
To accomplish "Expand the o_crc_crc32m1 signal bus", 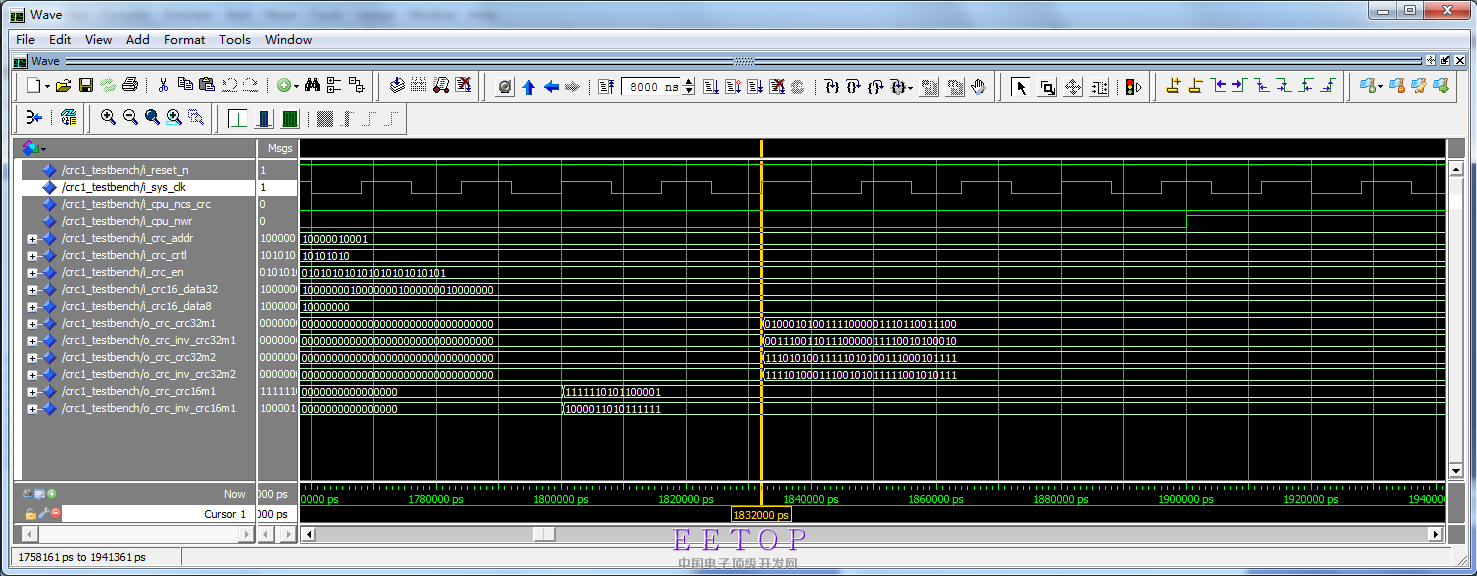I will coord(32,324).
